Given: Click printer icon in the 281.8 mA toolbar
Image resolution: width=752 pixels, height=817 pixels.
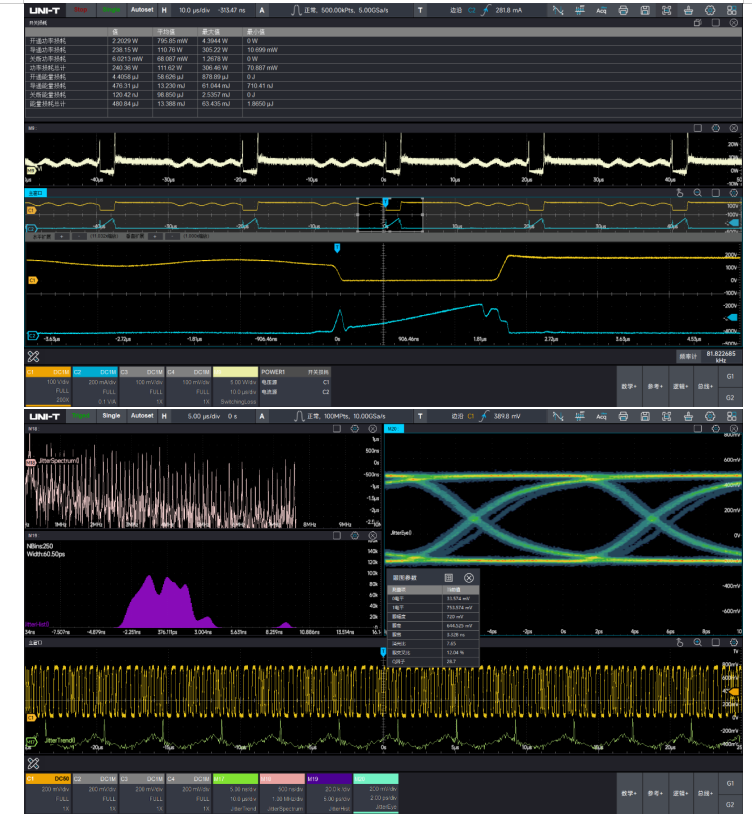Looking at the screenshot, I should pos(623,9).
